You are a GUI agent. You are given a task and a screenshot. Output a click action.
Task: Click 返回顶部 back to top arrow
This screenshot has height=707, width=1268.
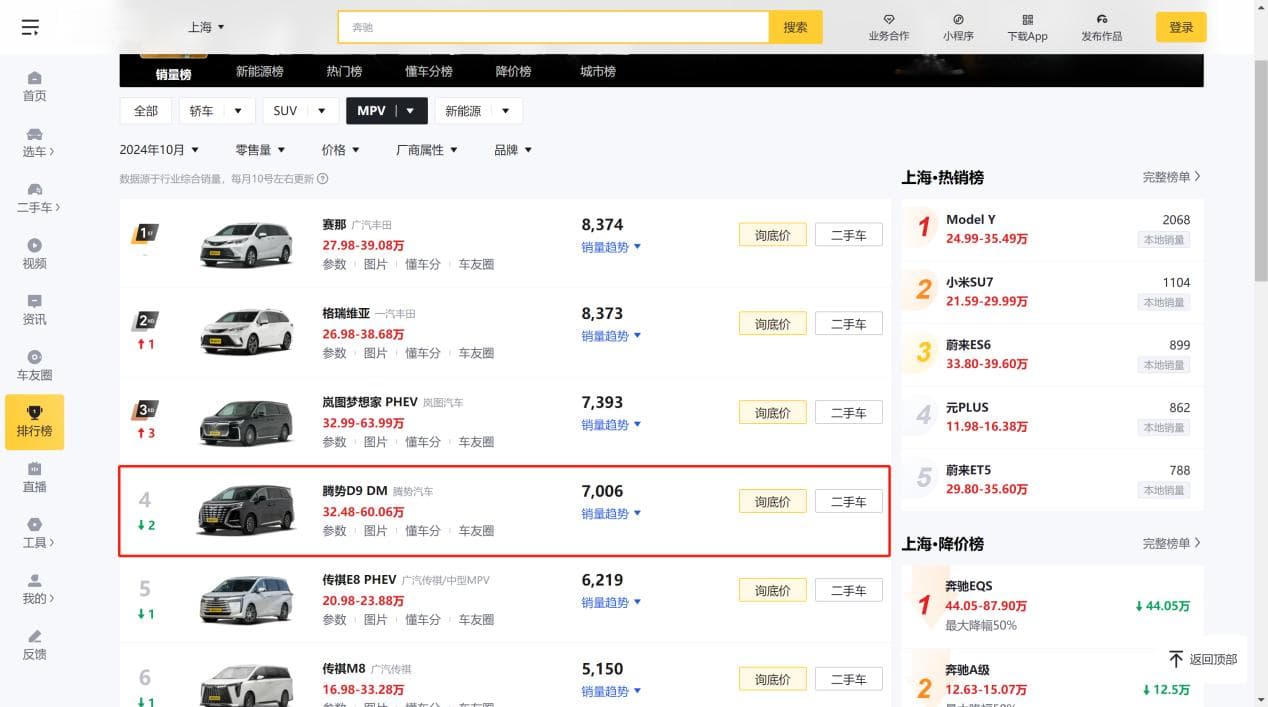coord(1176,659)
